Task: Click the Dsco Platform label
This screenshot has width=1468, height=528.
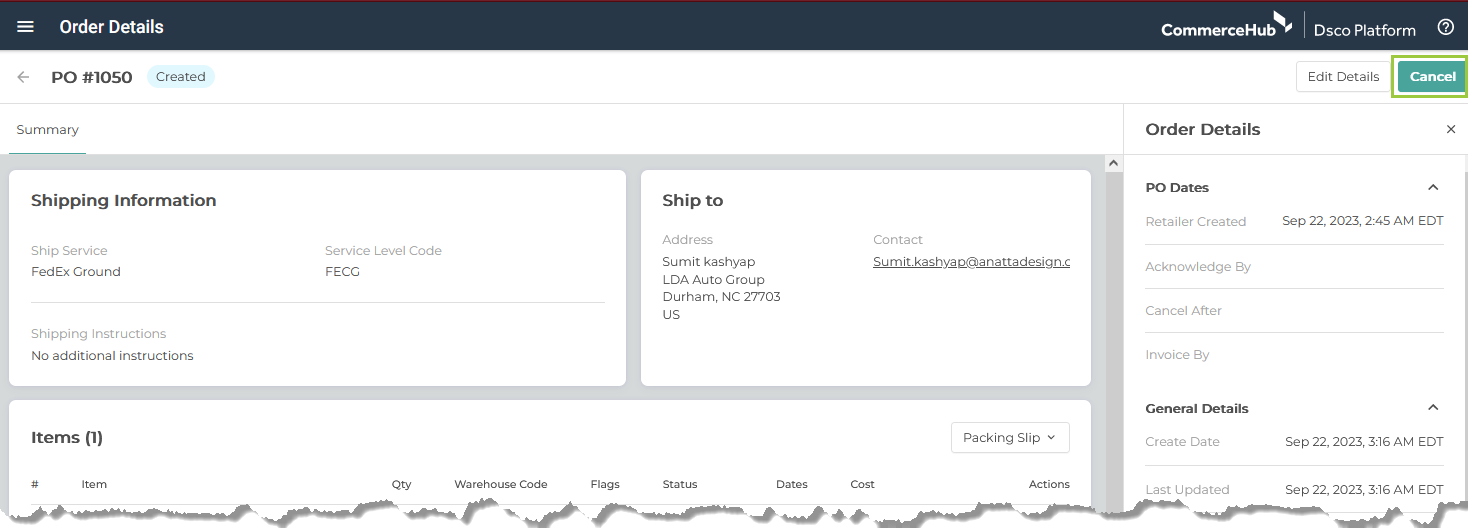Action: 1364,30
